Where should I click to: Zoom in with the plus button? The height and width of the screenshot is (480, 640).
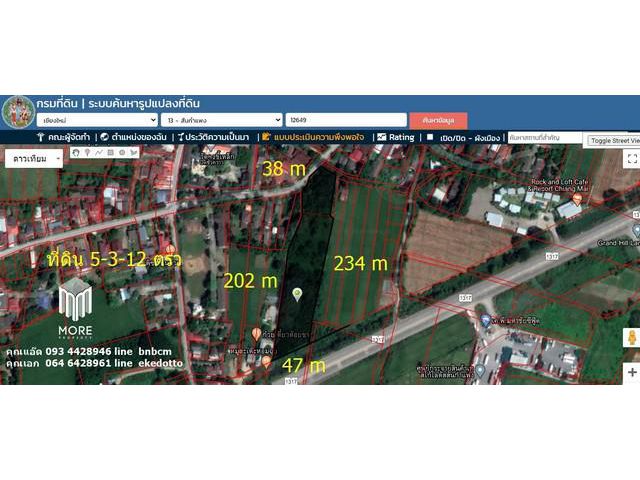click(x=631, y=372)
